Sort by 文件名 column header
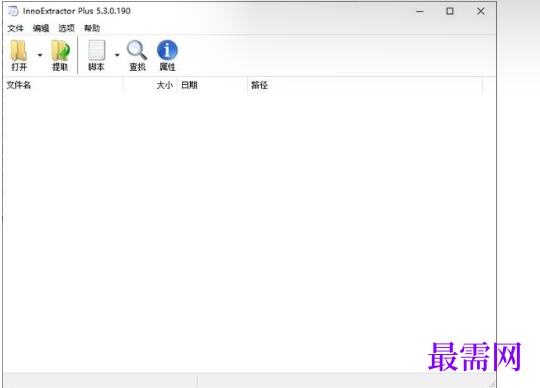This screenshot has width=540, height=388. [x=63, y=85]
